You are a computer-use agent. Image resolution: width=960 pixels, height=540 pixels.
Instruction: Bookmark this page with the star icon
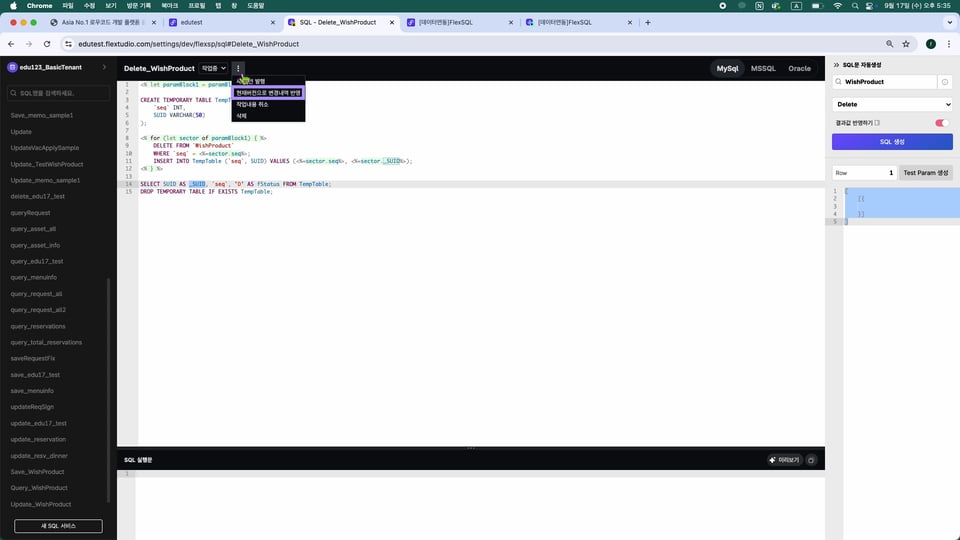[x=906, y=44]
